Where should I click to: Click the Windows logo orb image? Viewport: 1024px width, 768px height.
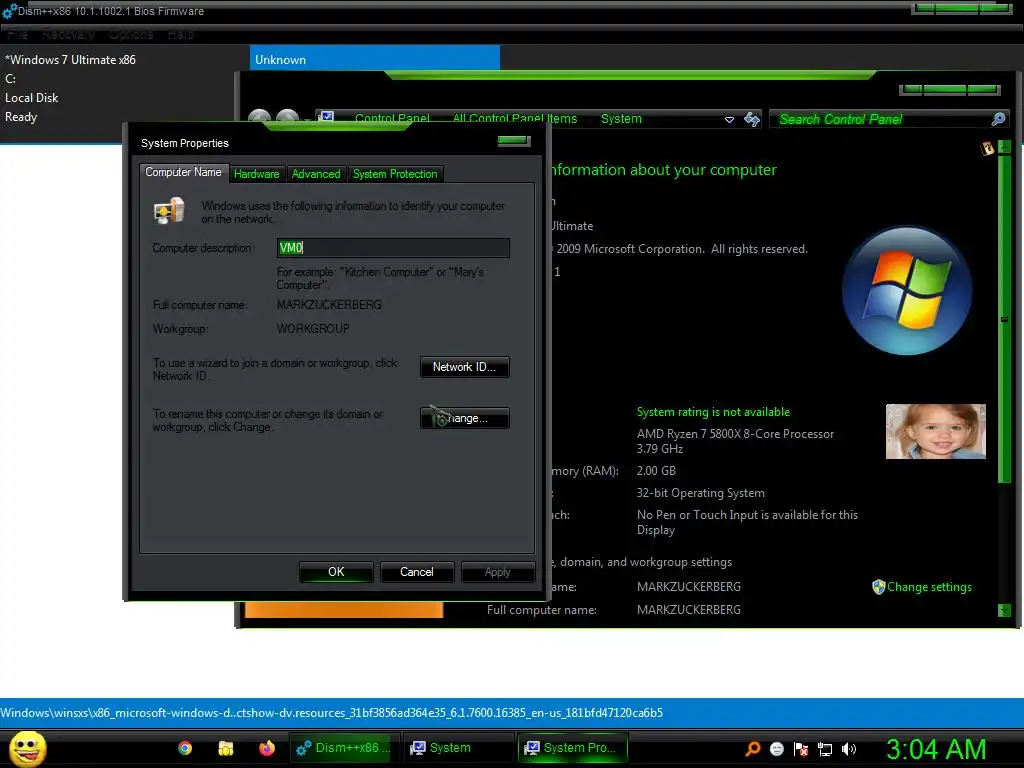pyautogui.click(x=906, y=291)
